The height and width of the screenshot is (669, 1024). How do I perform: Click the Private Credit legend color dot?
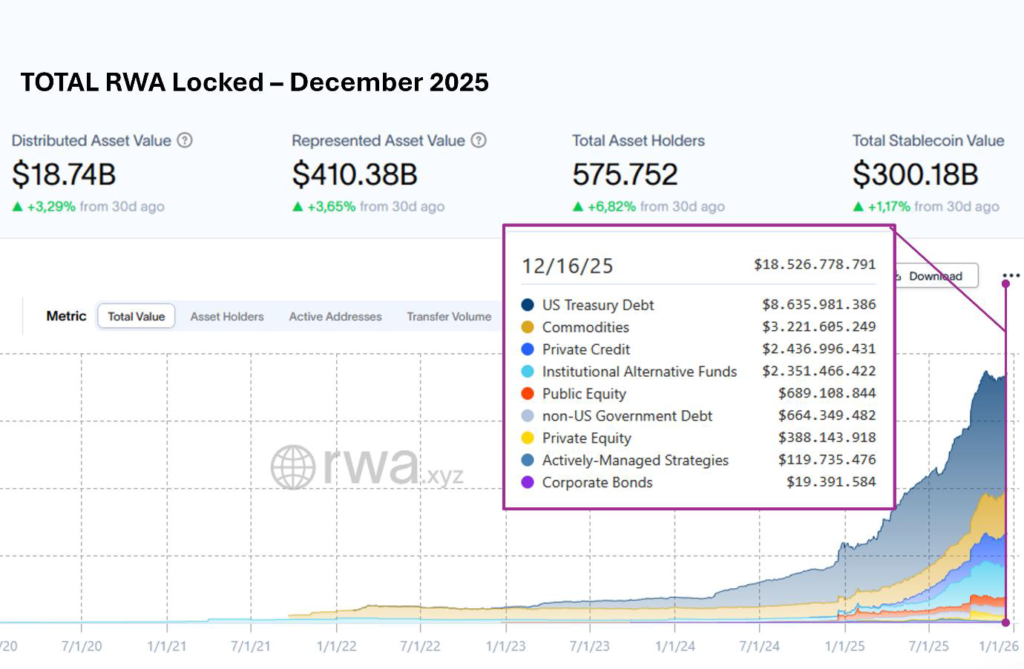527,349
